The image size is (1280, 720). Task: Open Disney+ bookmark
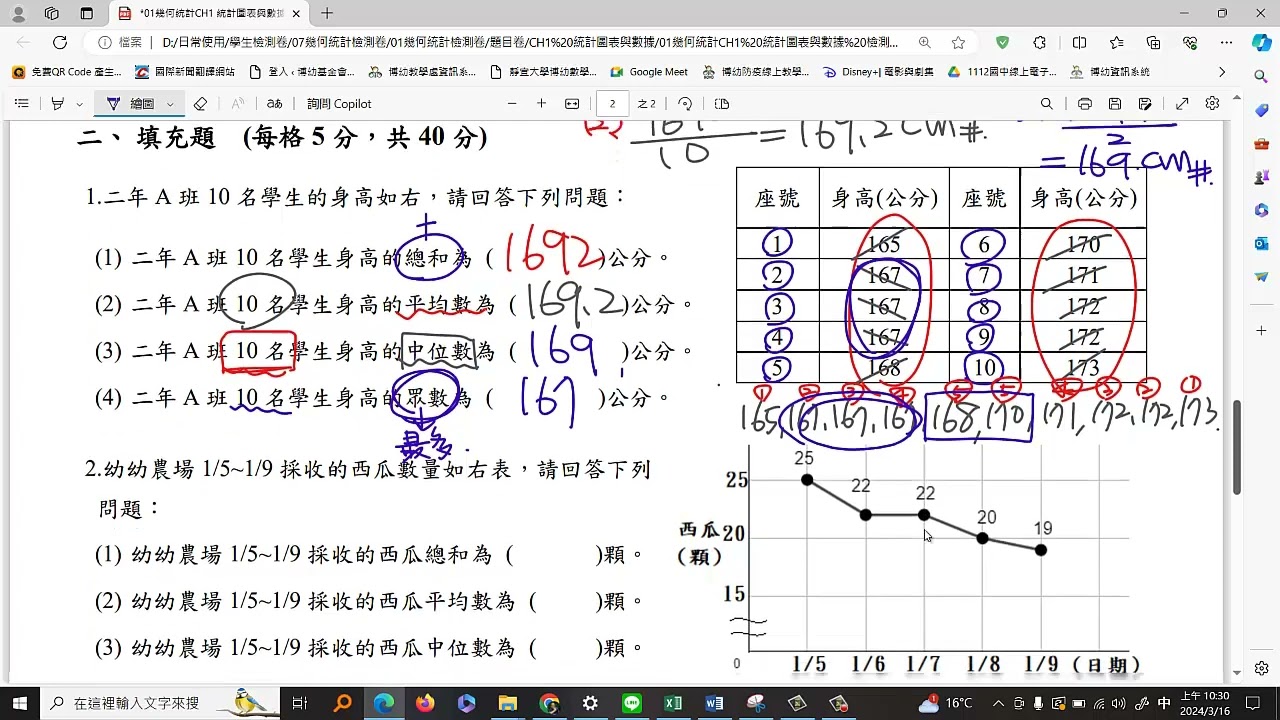coord(878,72)
